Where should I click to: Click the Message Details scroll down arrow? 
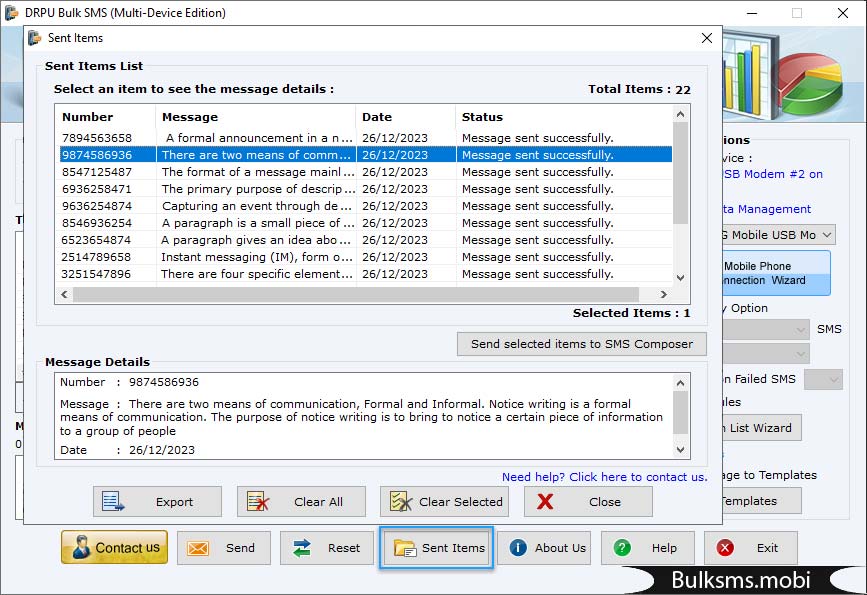[681, 450]
